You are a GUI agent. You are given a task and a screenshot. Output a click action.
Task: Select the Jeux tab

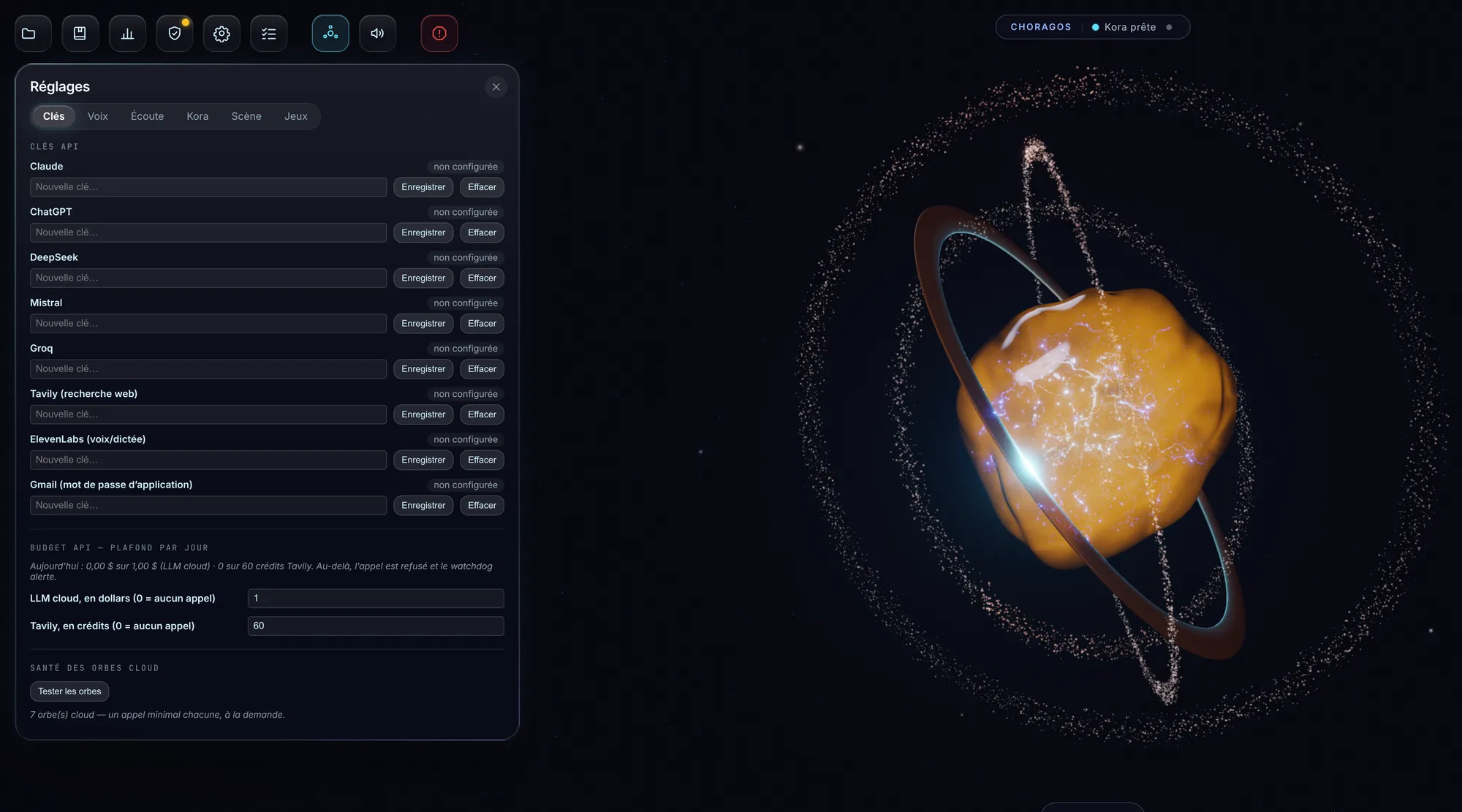296,116
